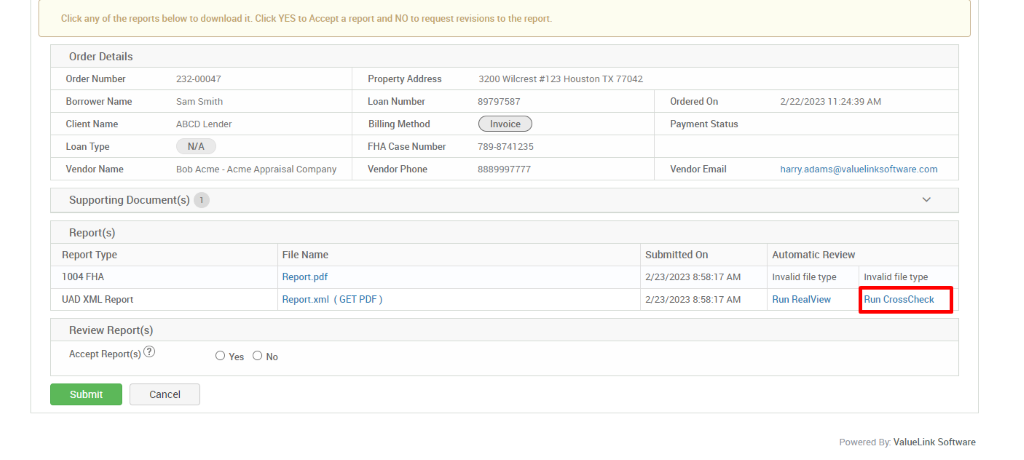Image resolution: width=1024 pixels, height=460 pixels.
Task: Click borrower name Sam Smith
Action: pos(199,101)
